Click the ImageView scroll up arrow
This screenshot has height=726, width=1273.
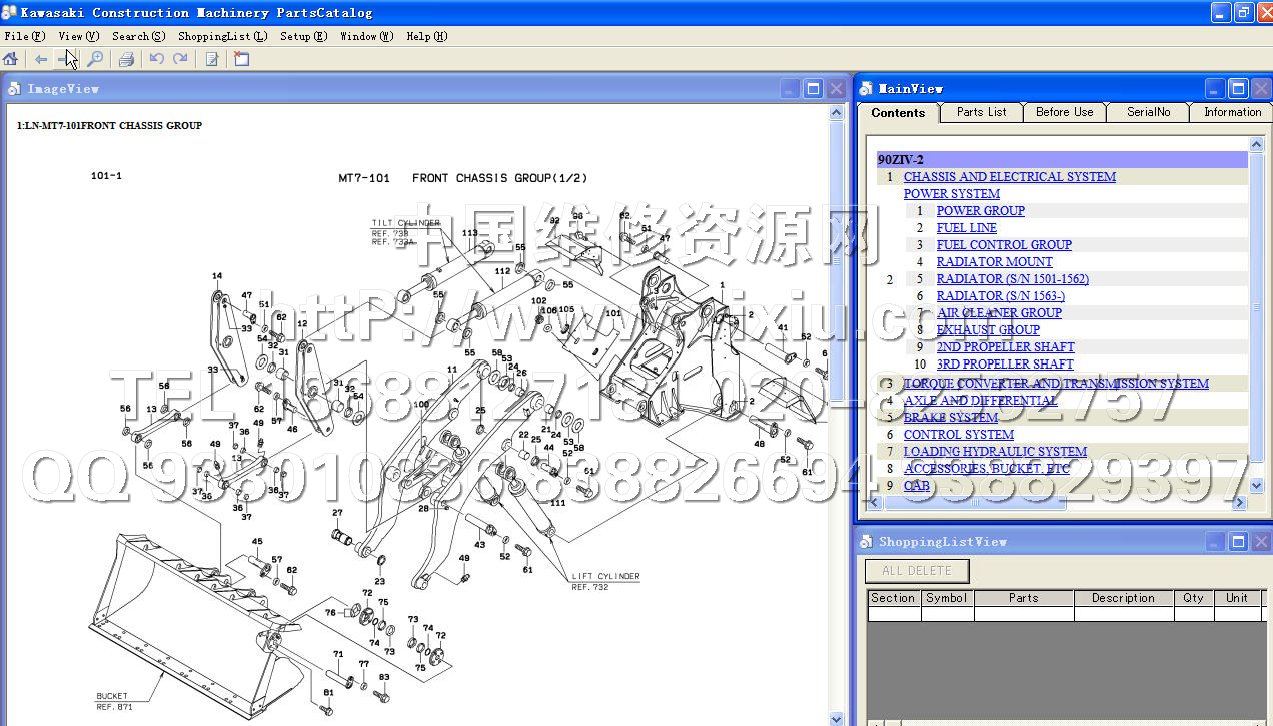pyautogui.click(x=837, y=114)
